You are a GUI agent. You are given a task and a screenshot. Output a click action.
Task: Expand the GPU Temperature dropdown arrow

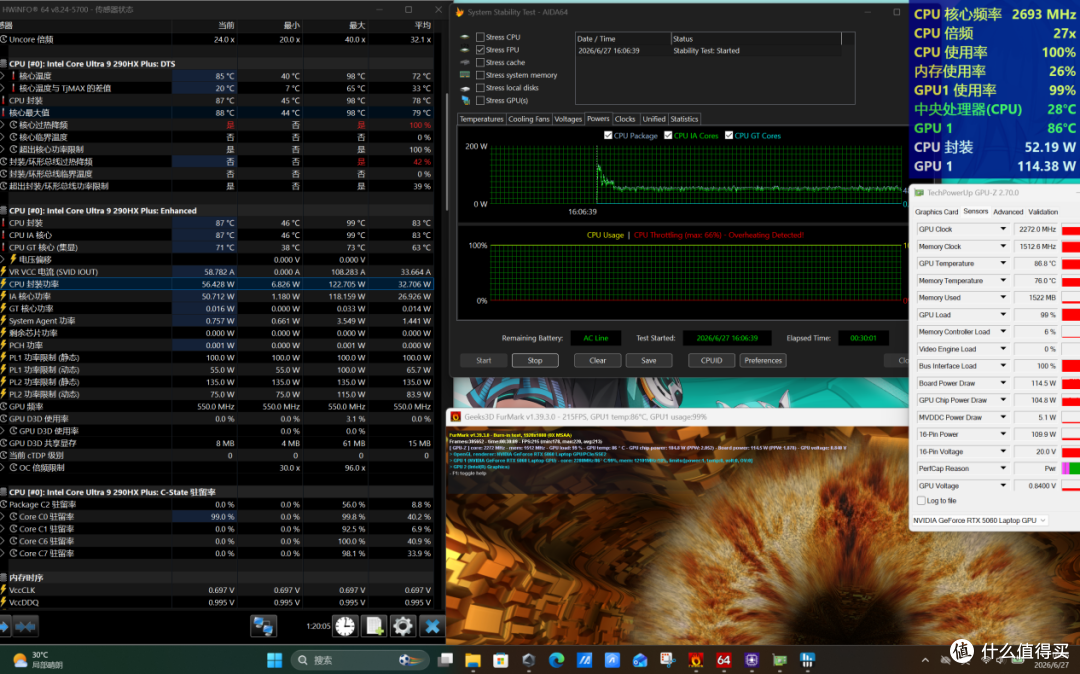tap(1003, 263)
